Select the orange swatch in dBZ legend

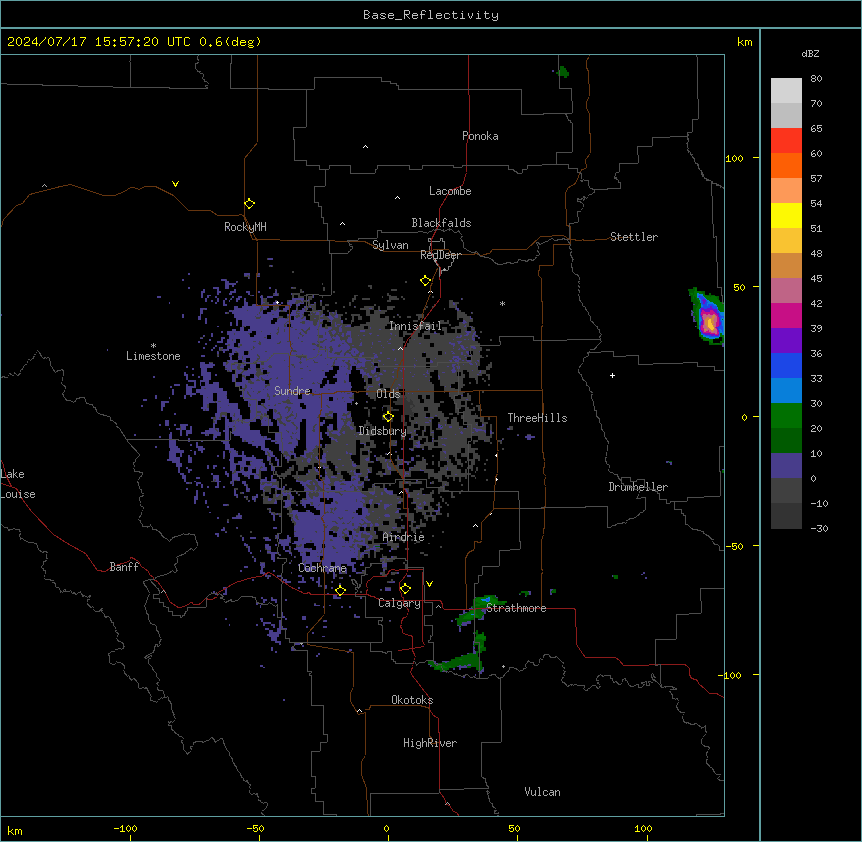[x=786, y=165]
